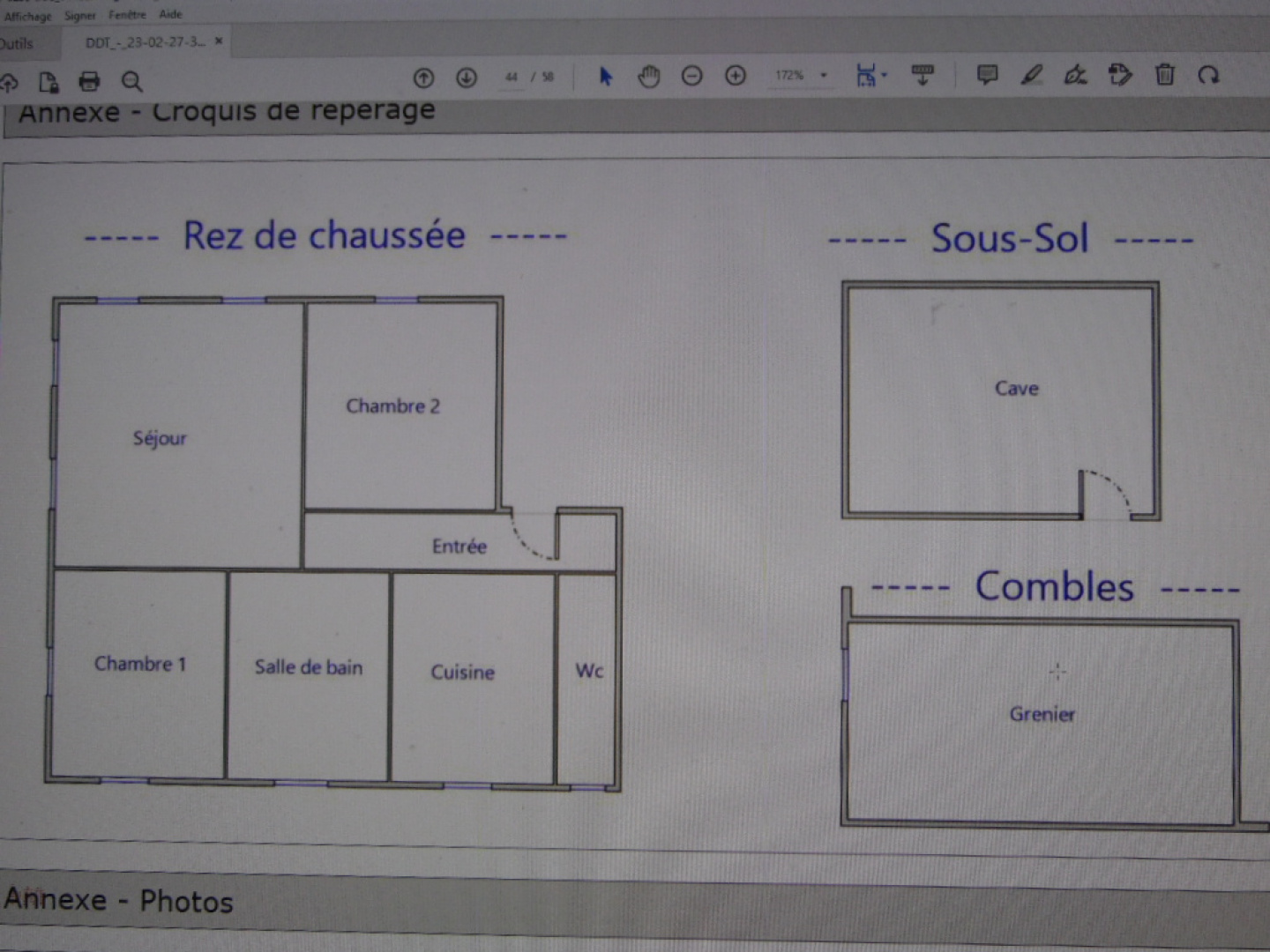The height and width of the screenshot is (952, 1270).
Task: Click the Cuisine room label
Action: (x=462, y=673)
